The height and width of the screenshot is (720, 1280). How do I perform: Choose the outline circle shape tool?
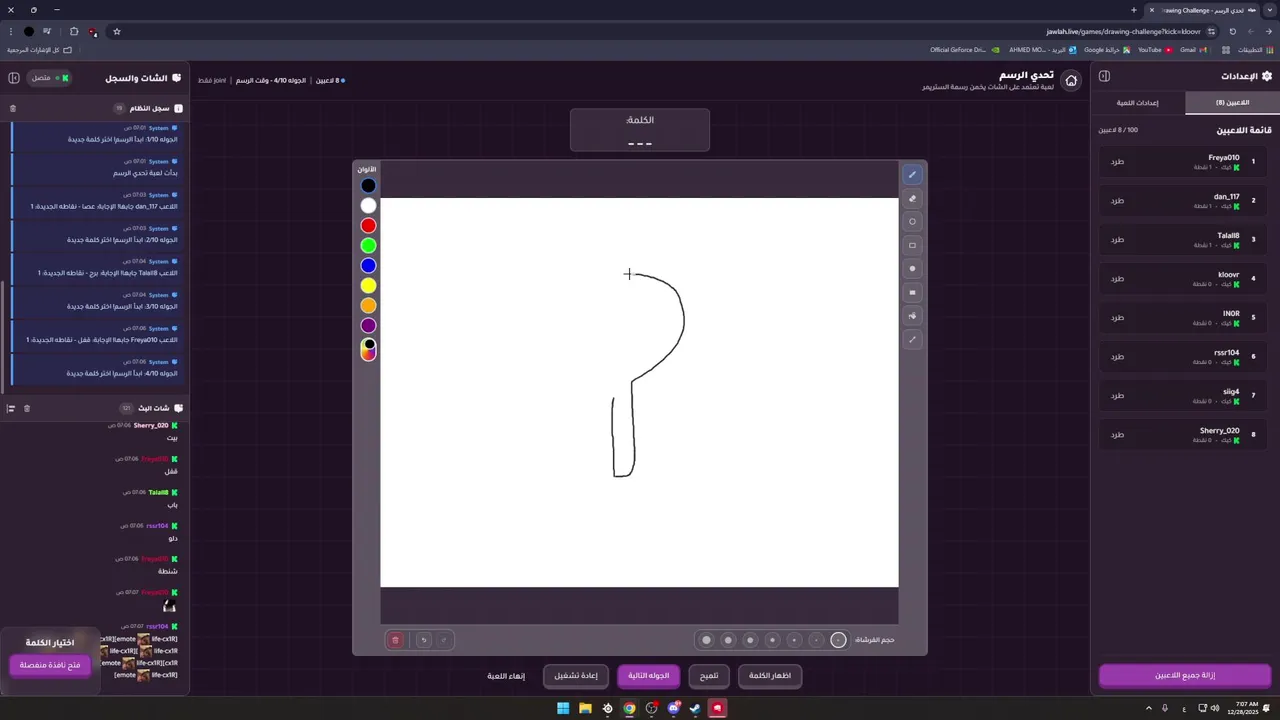(x=912, y=222)
